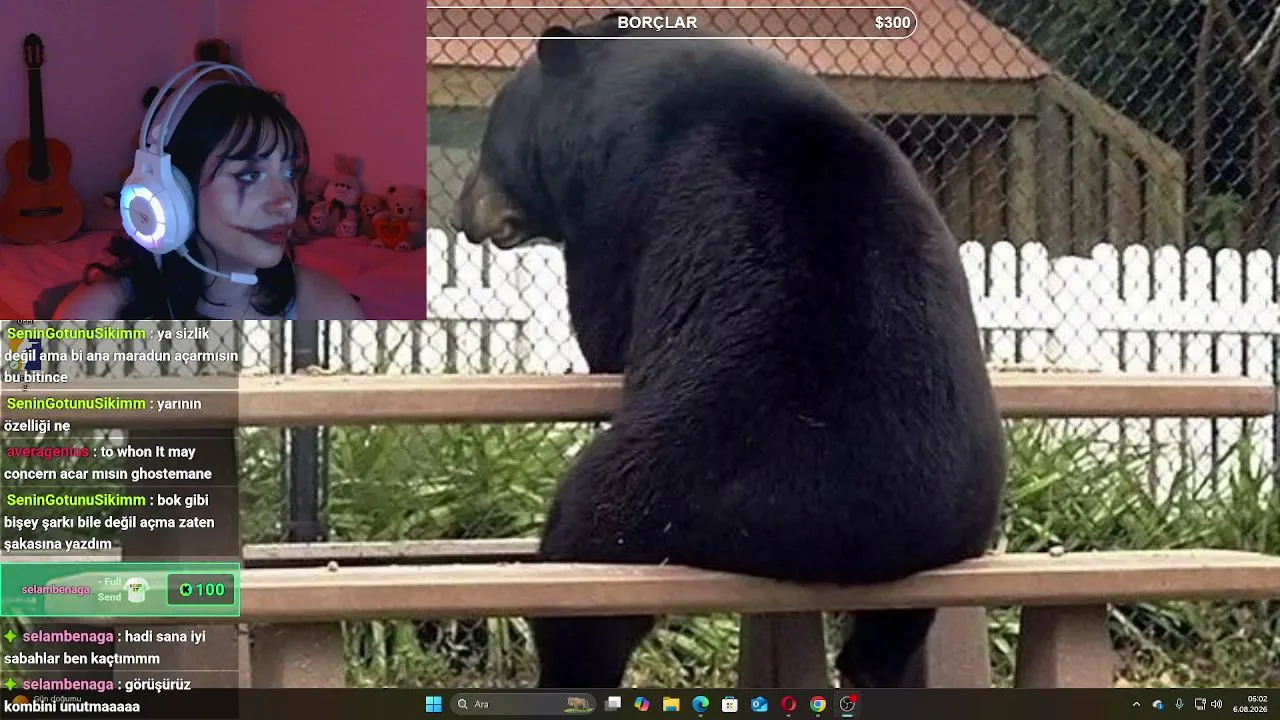Viewport: 1280px width, 720px height.
Task: Click the 'BORÇLAR' goal label
Action: coord(657,22)
